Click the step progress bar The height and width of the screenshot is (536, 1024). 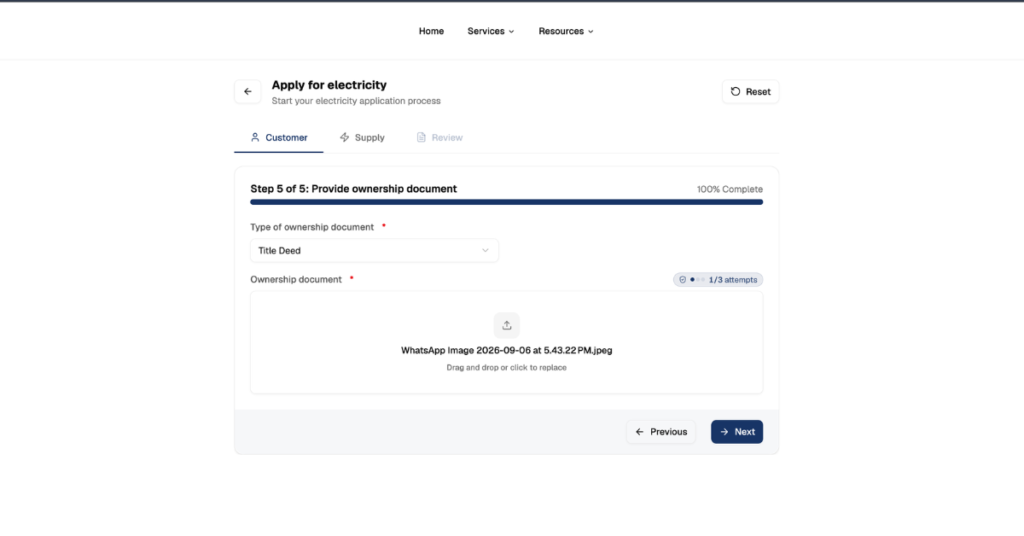point(506,202)
